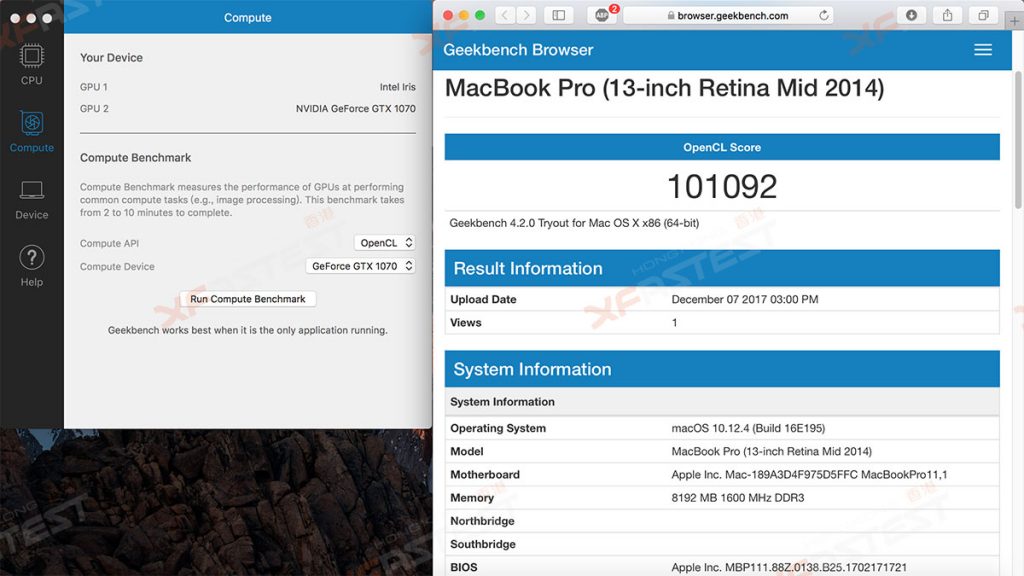Open the Device sidebar section

(31, 200)
